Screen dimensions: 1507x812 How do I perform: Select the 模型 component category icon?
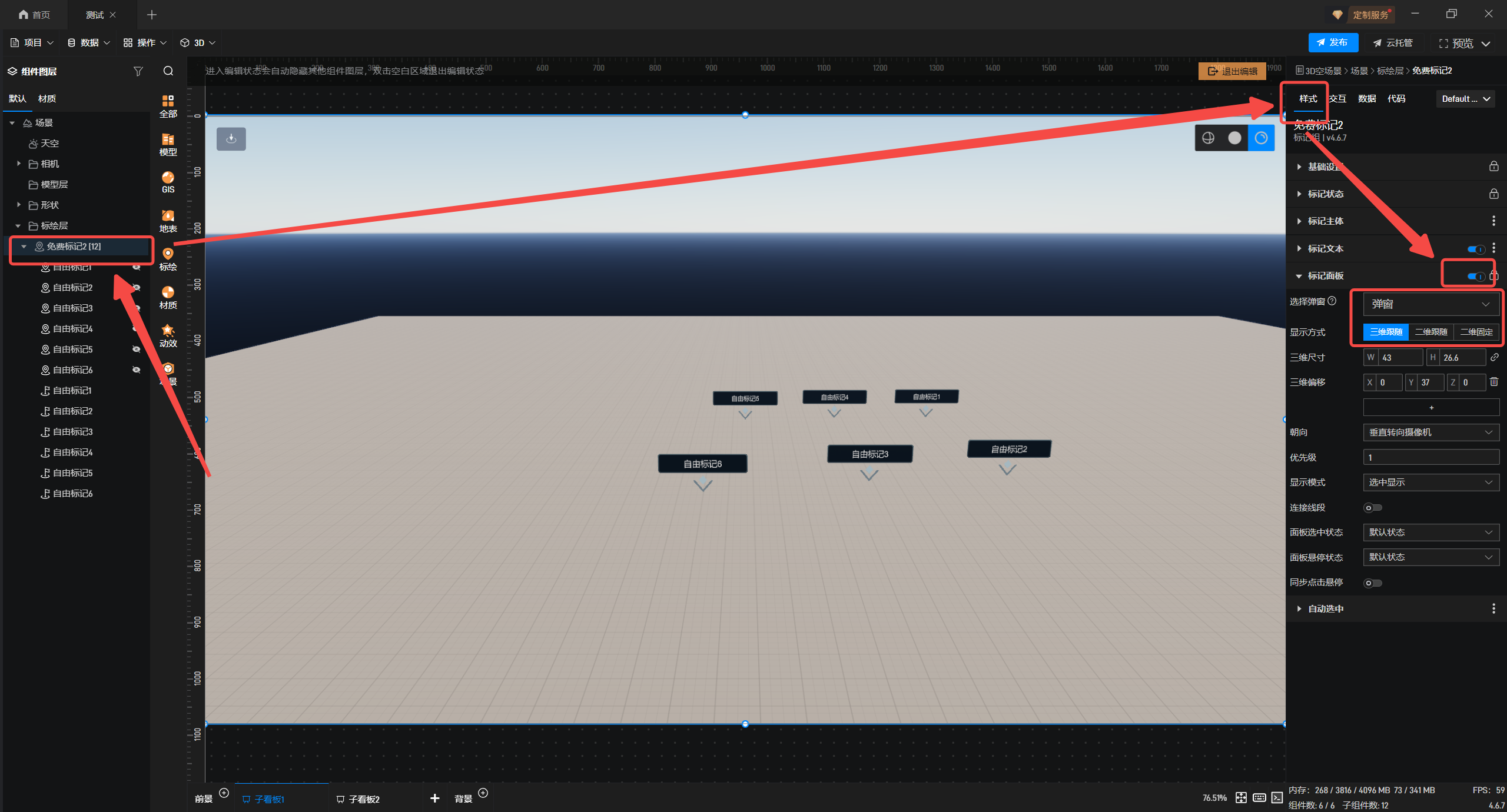[x=168, y=144]
